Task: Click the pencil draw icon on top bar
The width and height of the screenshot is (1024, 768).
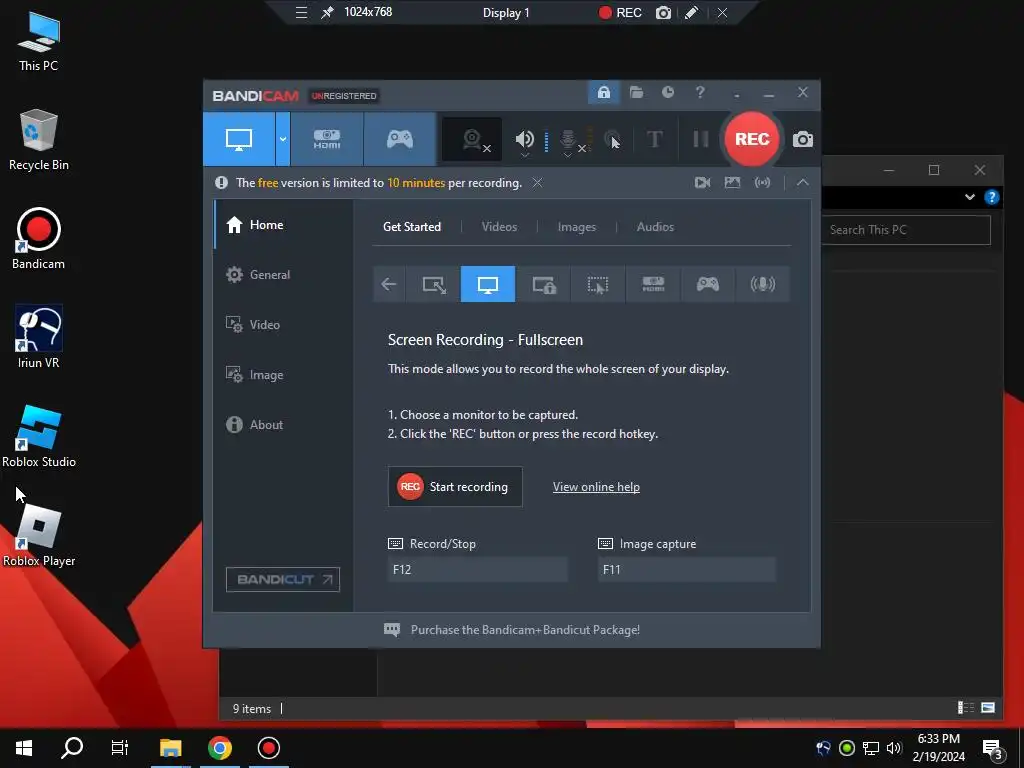Action: [x=692, y=12]
